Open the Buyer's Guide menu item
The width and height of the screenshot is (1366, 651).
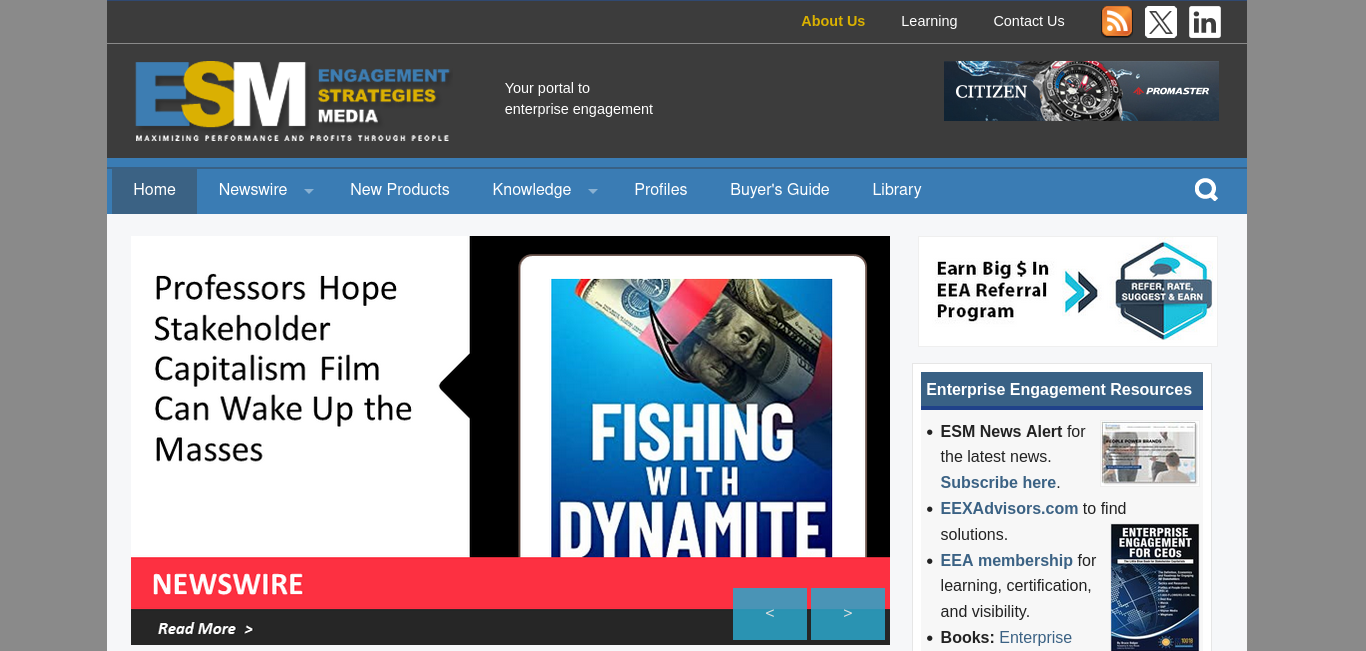pyautogui.click(x=780, y=190)
